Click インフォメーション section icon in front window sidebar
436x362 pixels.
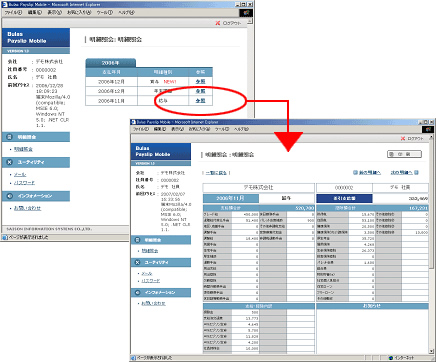137,292
